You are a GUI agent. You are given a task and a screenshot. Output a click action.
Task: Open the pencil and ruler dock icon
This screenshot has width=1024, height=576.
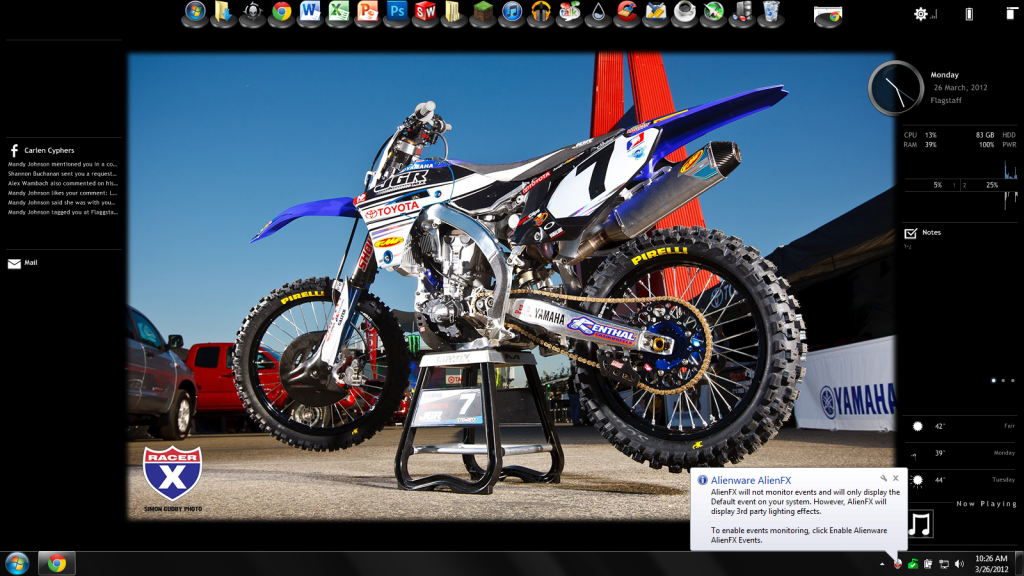pos(655,12)
